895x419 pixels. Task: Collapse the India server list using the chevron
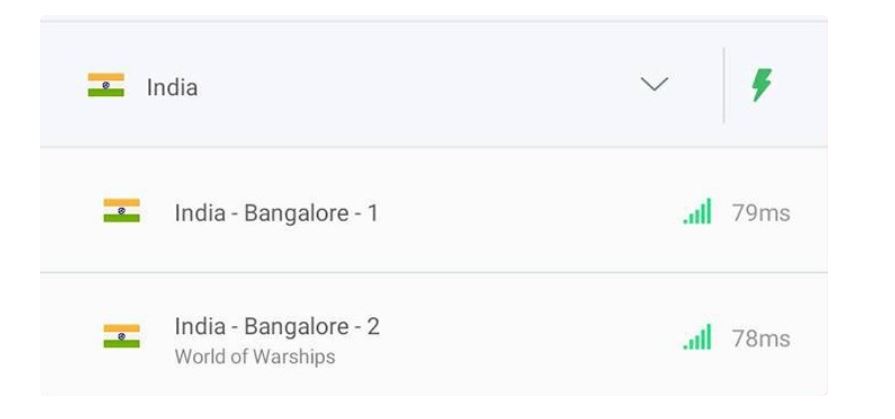coord(654,85)
